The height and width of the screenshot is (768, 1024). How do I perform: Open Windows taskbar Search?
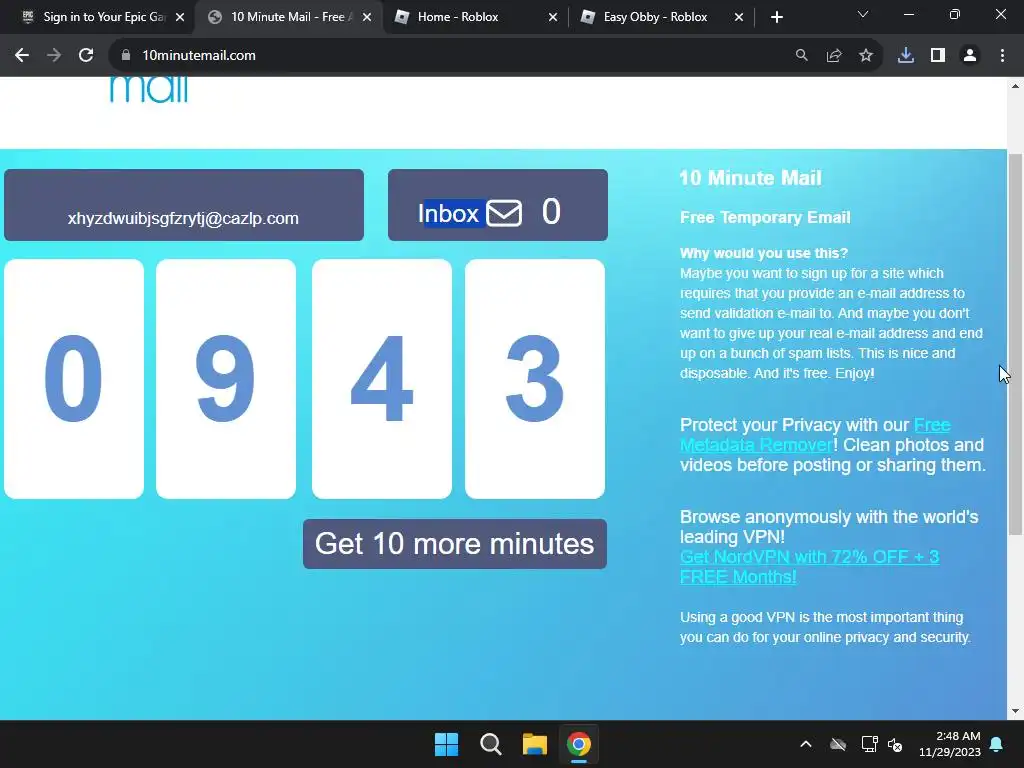click(490, 744)
